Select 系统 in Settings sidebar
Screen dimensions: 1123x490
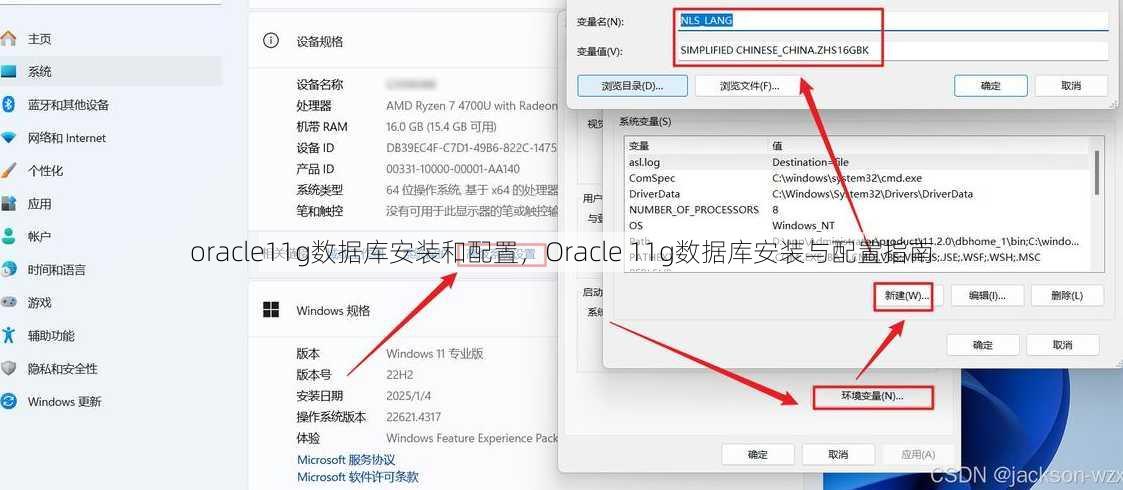point(39,72)
